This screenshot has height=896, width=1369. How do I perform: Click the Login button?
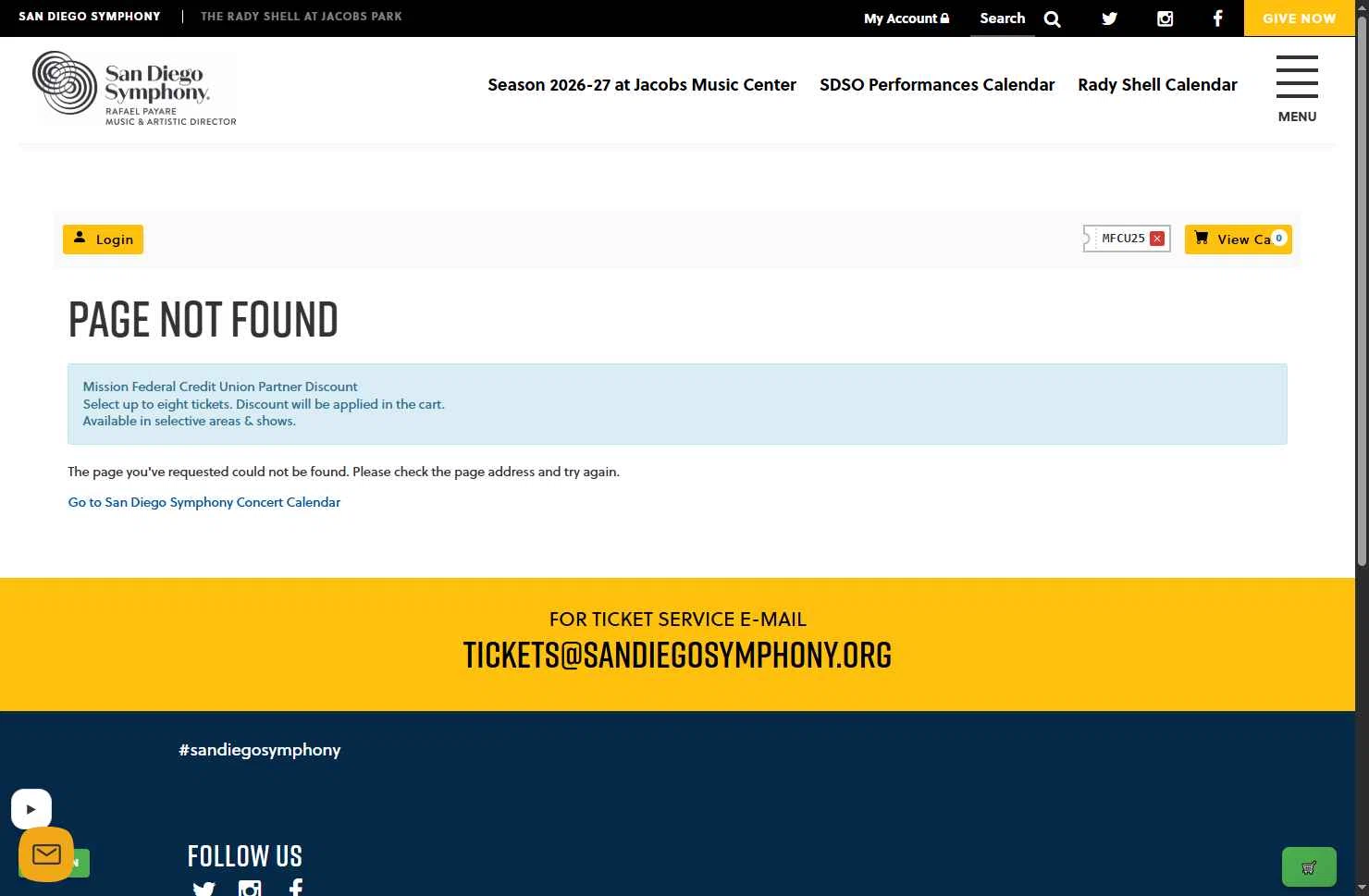103,239
